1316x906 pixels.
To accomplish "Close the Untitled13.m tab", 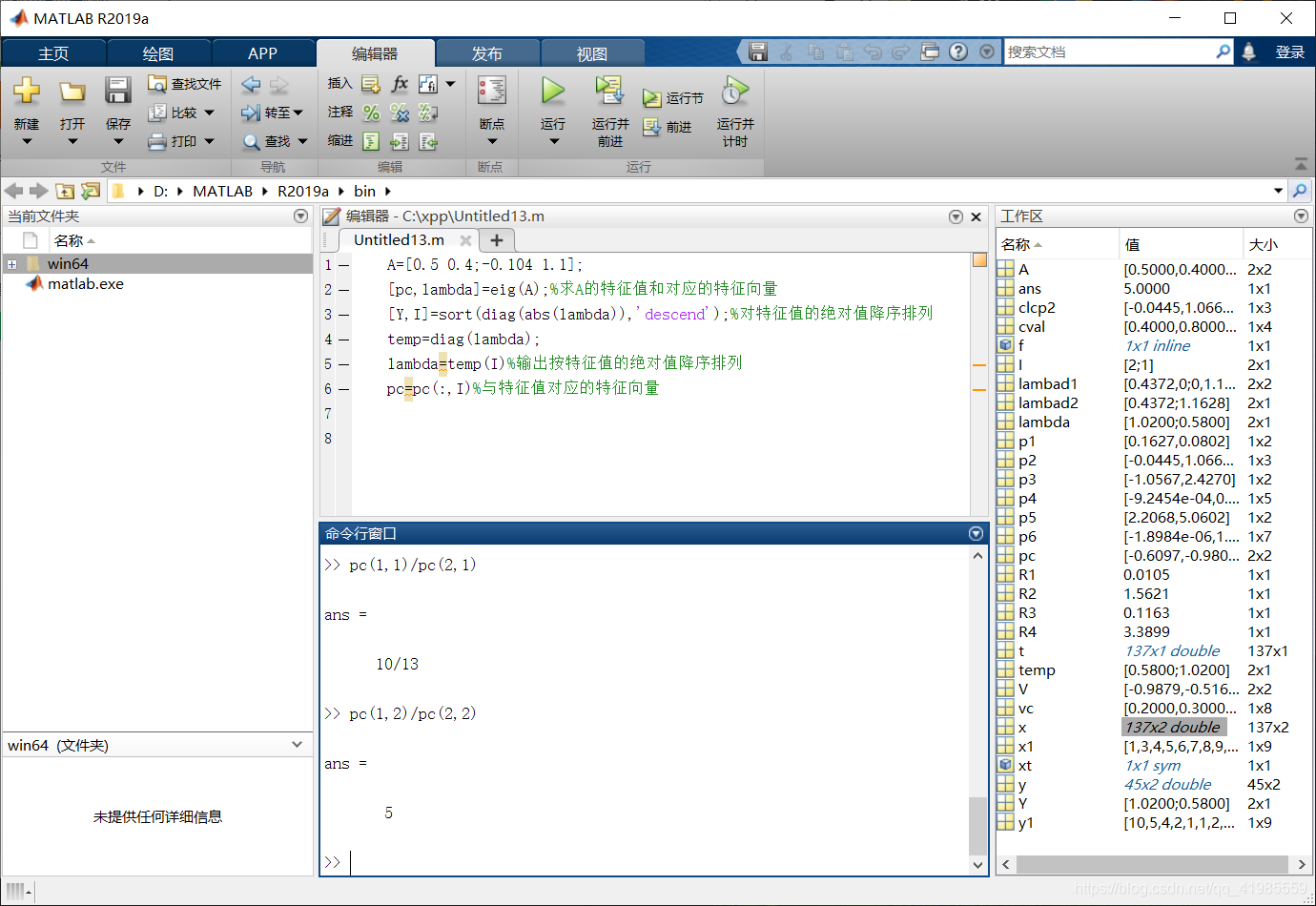I will coord(465,240).
